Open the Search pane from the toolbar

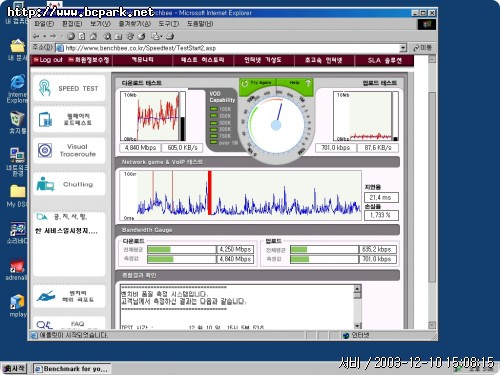(107, 36)
